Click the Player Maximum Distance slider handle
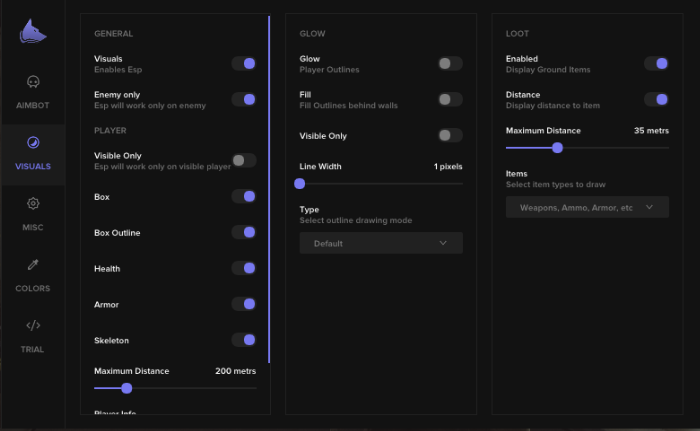700x431 pixels. [x=126, y=388]
